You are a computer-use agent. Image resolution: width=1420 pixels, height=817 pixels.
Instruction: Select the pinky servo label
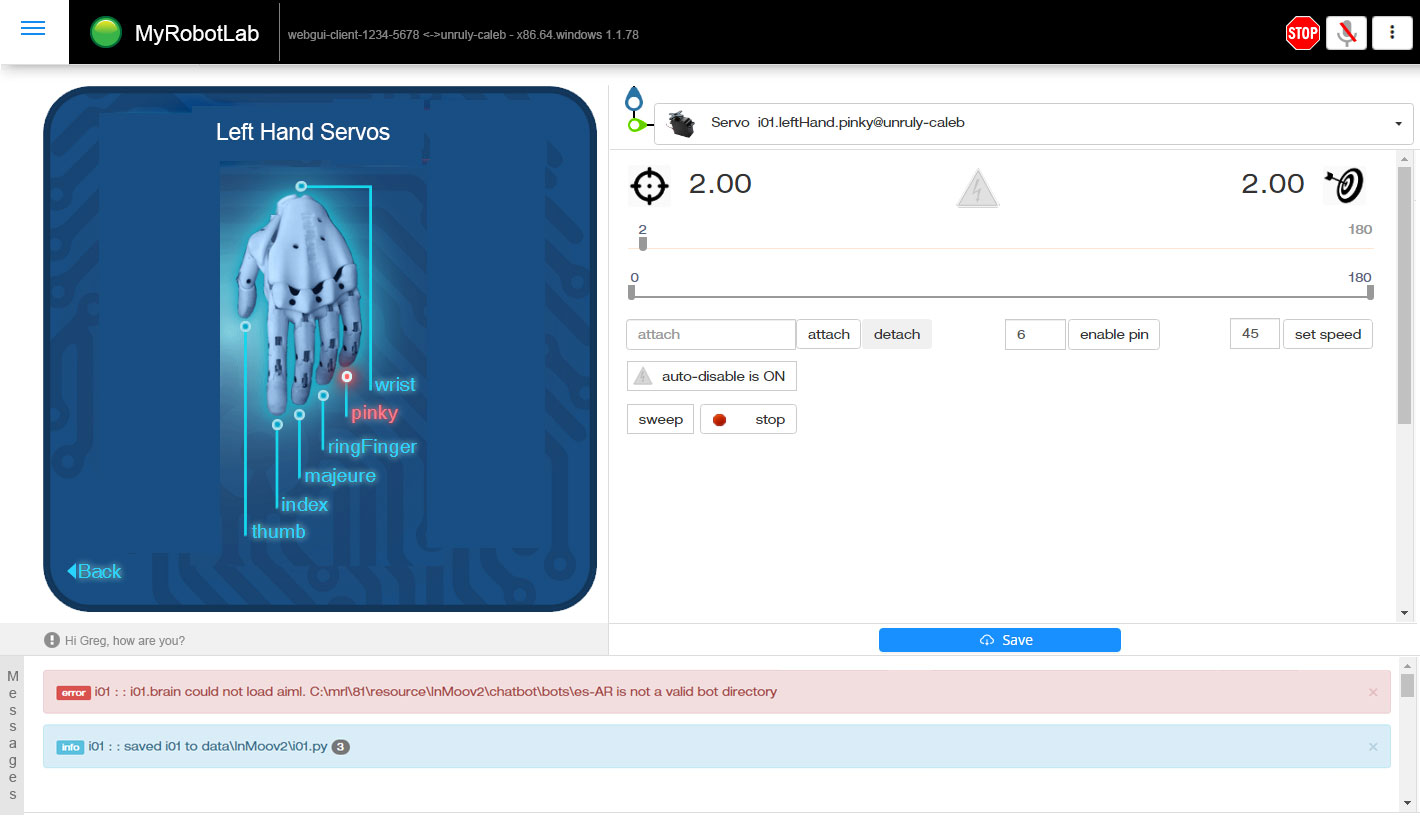click(x=374, y=413)
